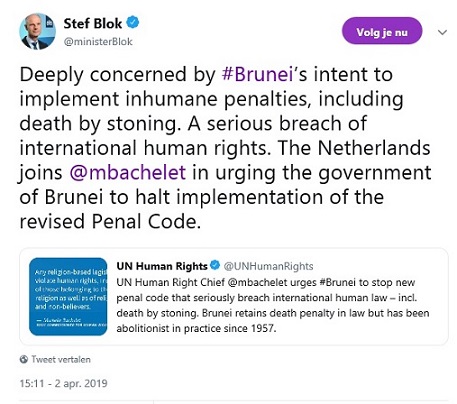Viewport: 457px width, 404px height.
Task: Open the #Brunei hashtag in tweet text
Action: (x=257, y=74)
